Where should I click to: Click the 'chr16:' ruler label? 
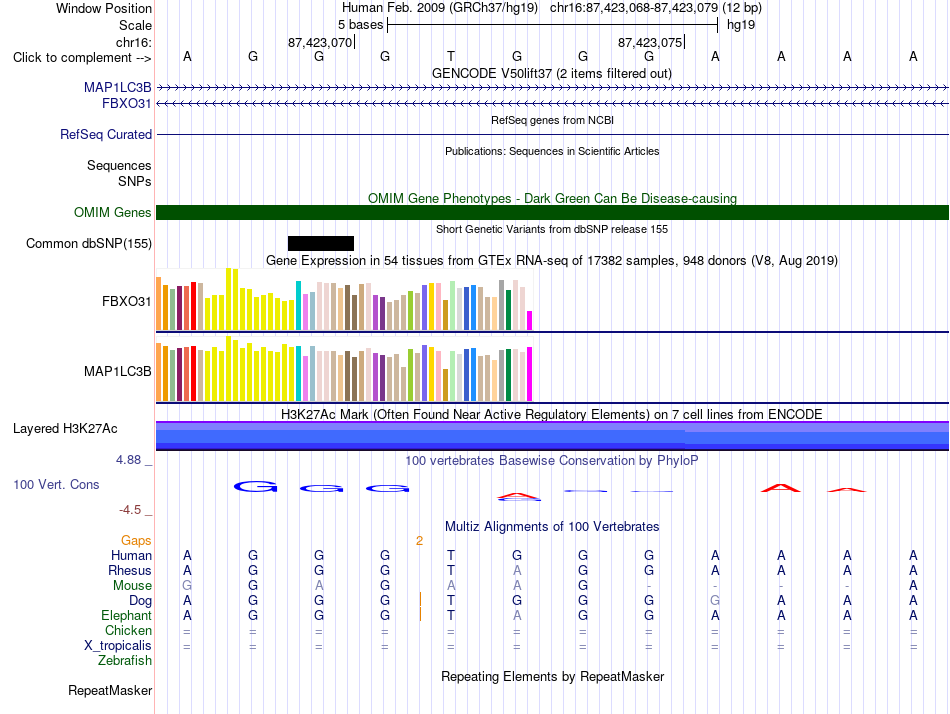coord(134,42)
